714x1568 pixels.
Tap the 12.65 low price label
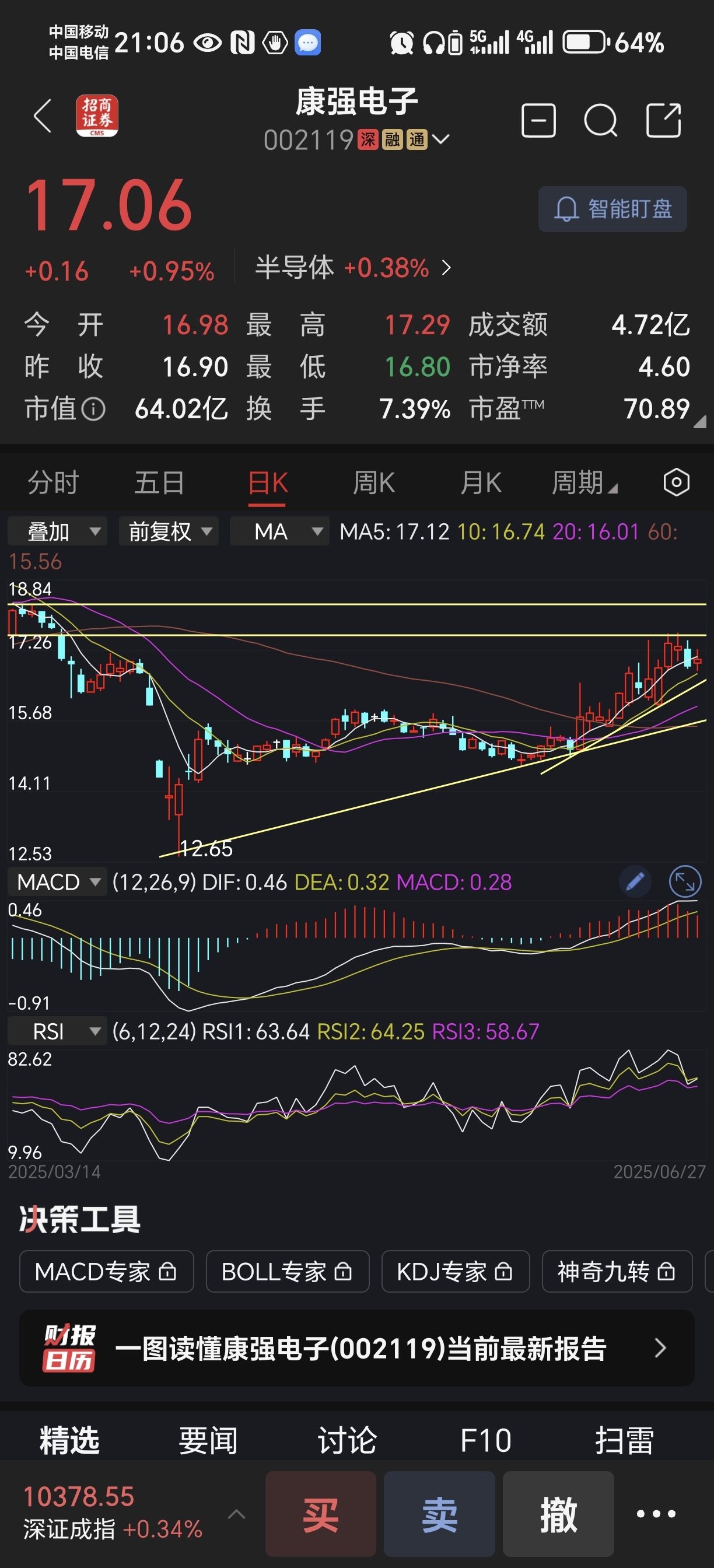pos(206,848)
